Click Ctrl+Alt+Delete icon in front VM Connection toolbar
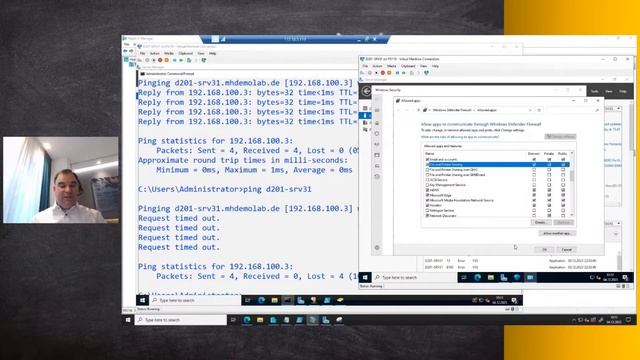Image resolution: width=640 pixels, height=360 pixels. pyautogui.click(x=363, y=73)
